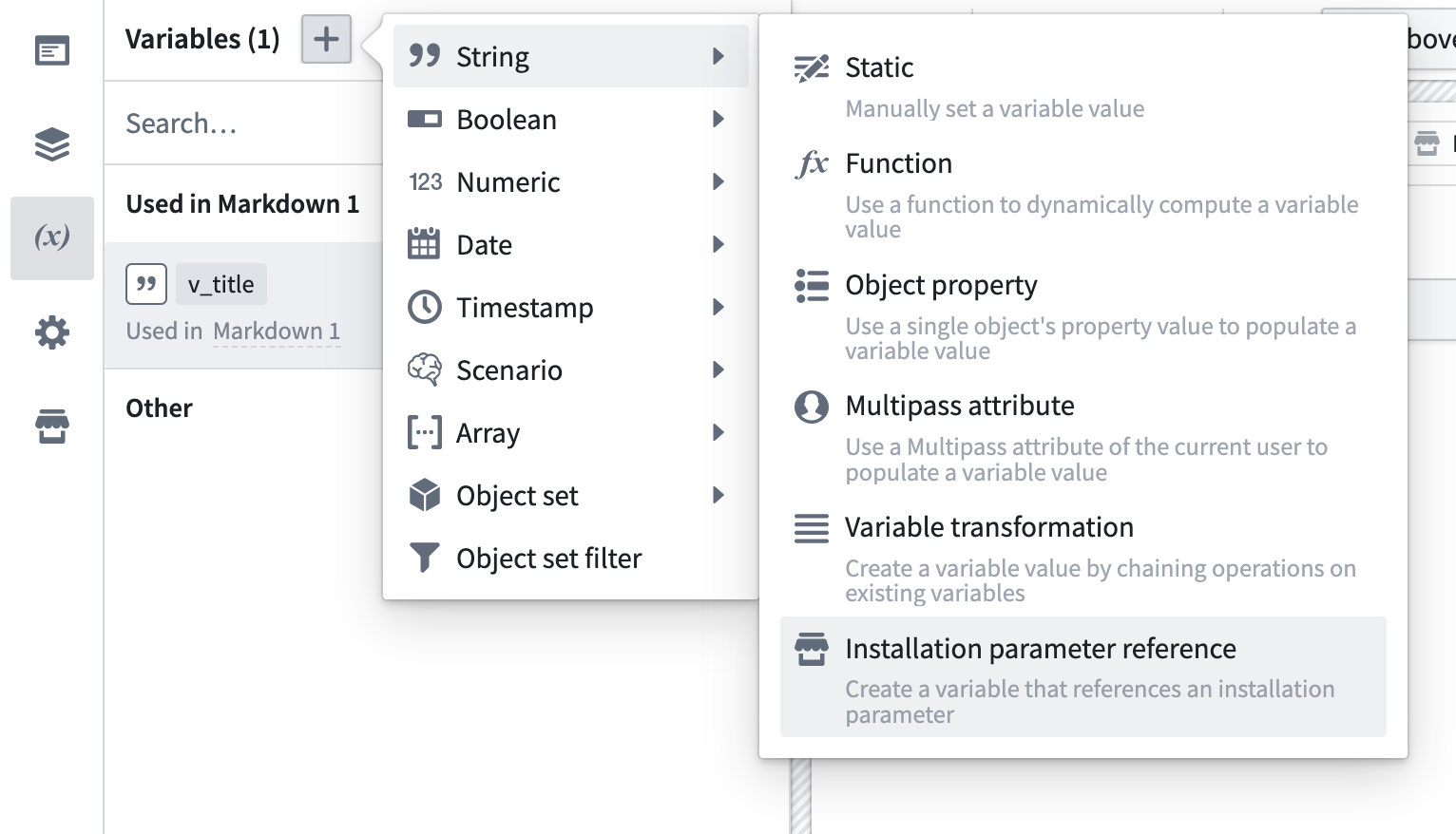Expand the Array submenu arrow
The image size is (1456, 834).
tap(718, 433)
